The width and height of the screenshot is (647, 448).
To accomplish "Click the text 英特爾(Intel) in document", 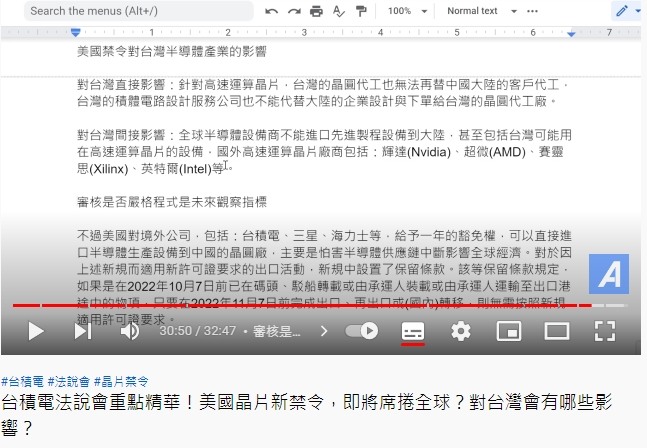I will (x=176, y=169).
